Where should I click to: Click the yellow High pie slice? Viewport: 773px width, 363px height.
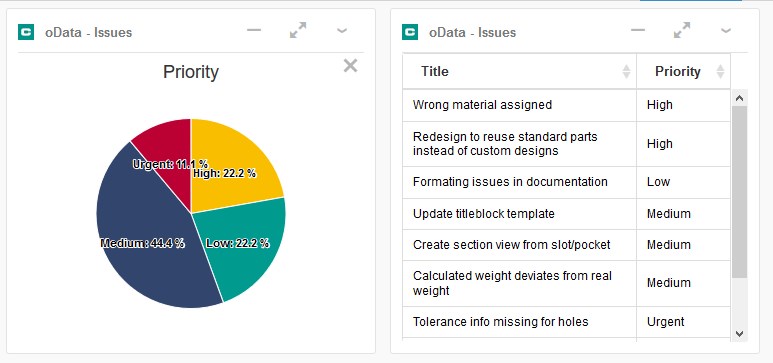[x=232, y=158]
